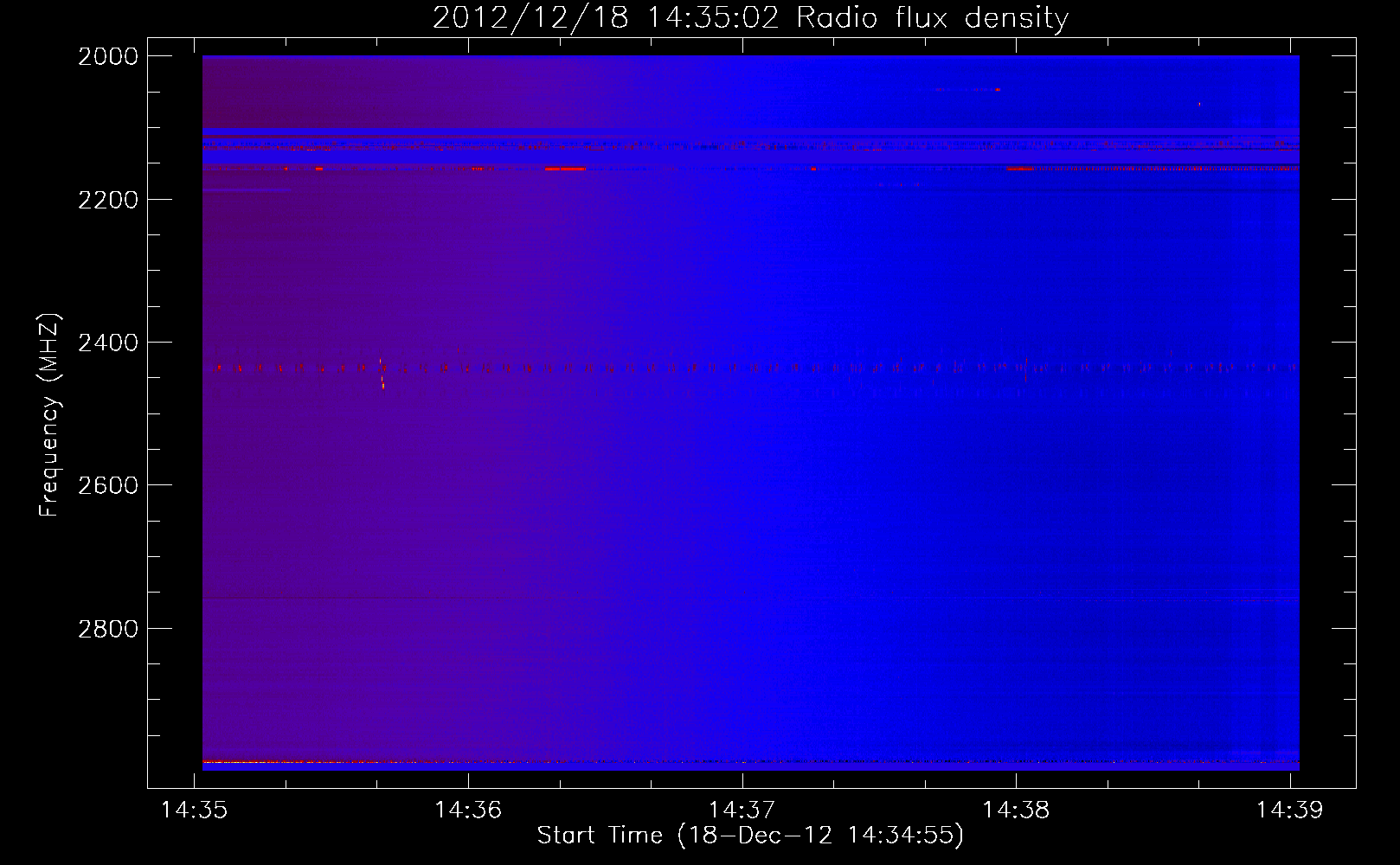Viewport: 1400px width, 865px height.
Task: Select the 2200 frequency tick label
Action: pos(108,200)
